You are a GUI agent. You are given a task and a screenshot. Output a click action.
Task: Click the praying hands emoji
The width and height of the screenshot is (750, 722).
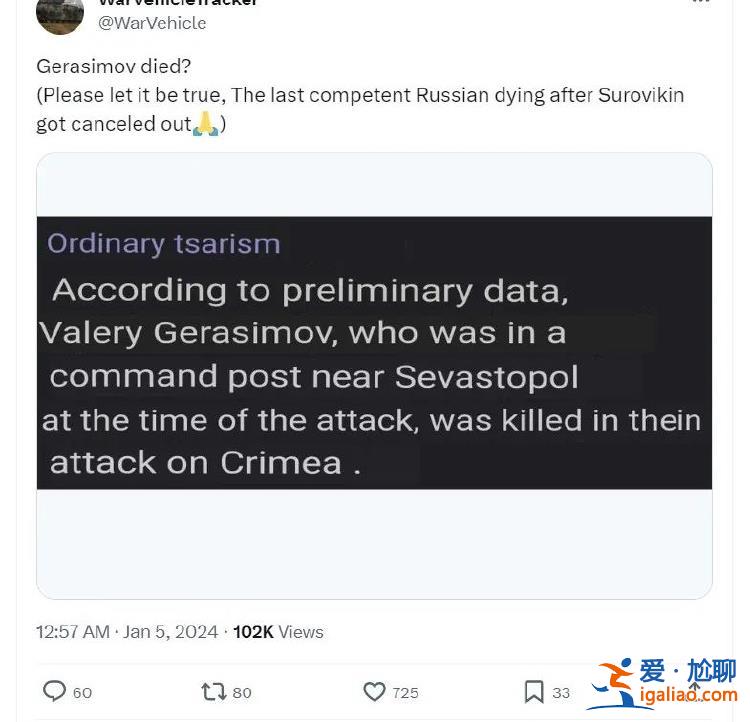(205, 125)
